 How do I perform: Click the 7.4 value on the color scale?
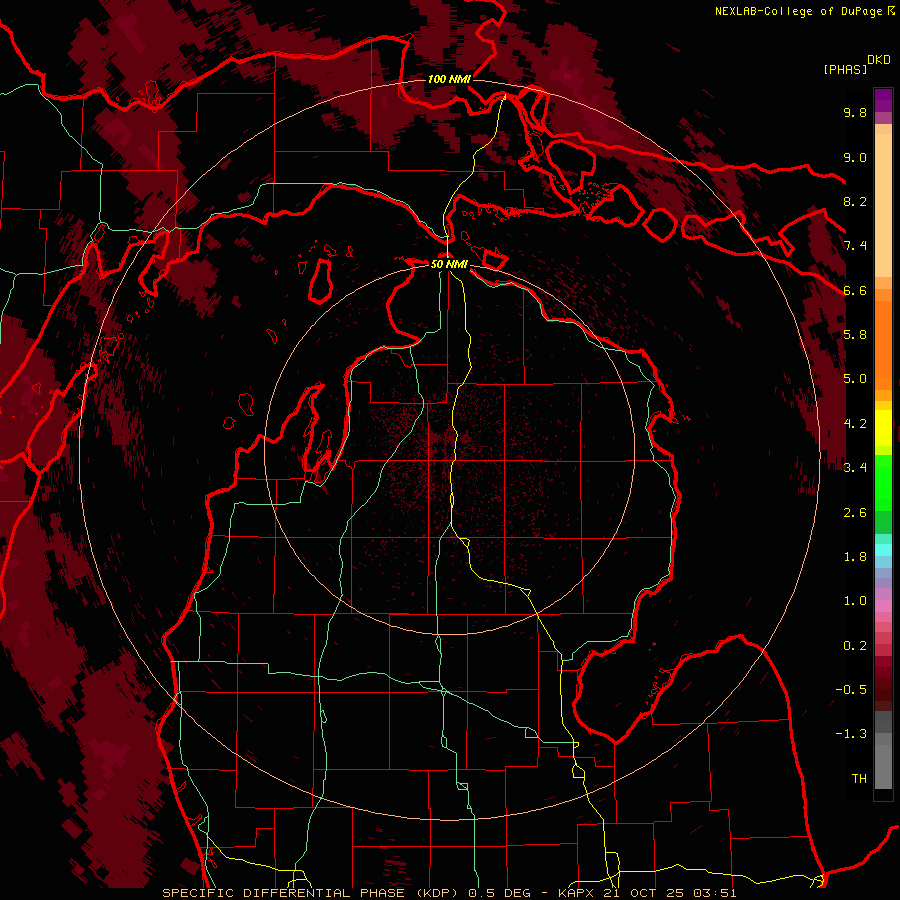855,246
